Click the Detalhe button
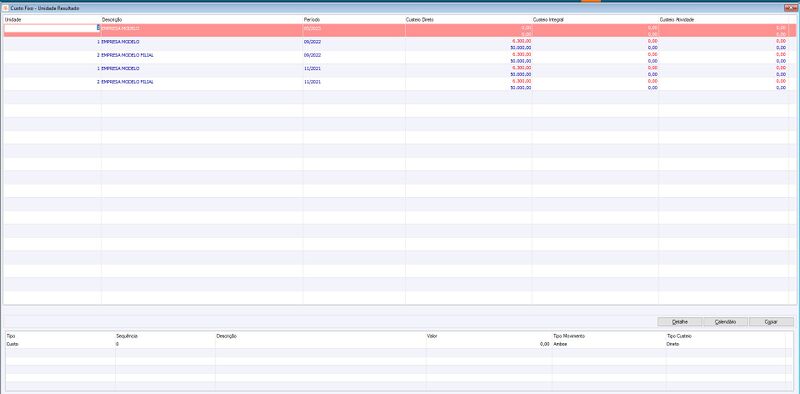 pyautogui.click(x=680, y=322)
